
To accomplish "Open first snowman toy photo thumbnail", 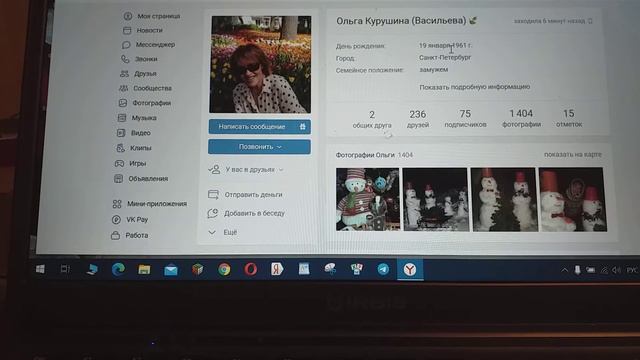I will pyautogui.click(x=368, y=200).
